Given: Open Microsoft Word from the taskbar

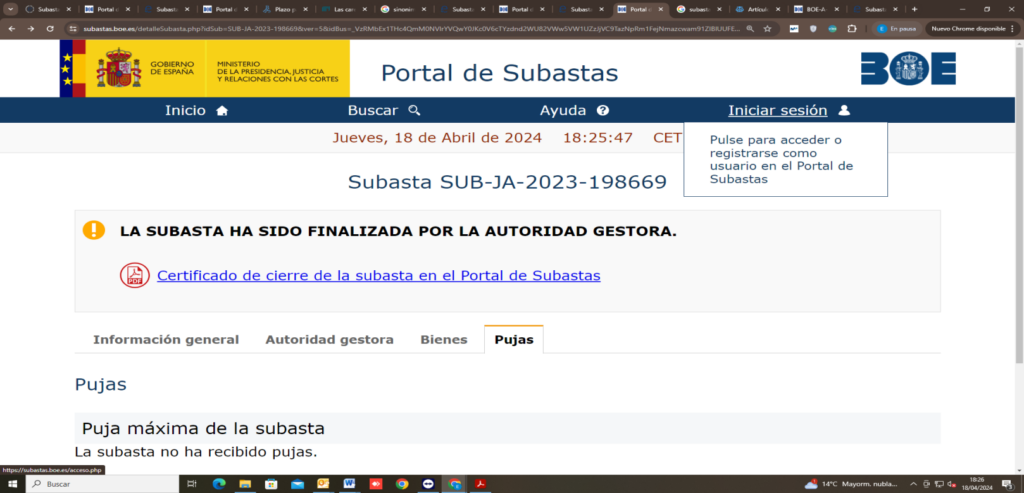Looking at the screenshot, I should [349, 484].
